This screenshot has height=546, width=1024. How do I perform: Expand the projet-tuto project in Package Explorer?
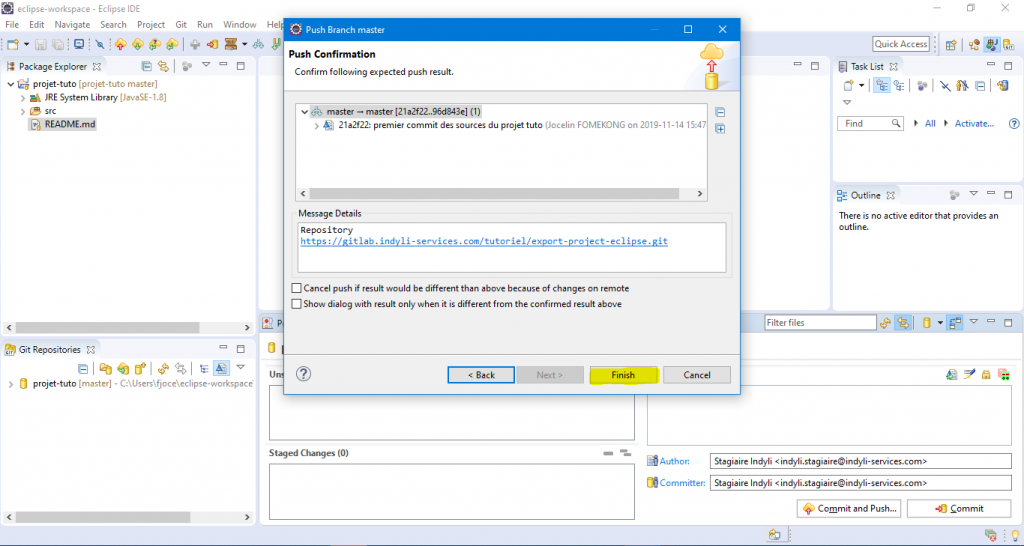[x=10, y=84]
